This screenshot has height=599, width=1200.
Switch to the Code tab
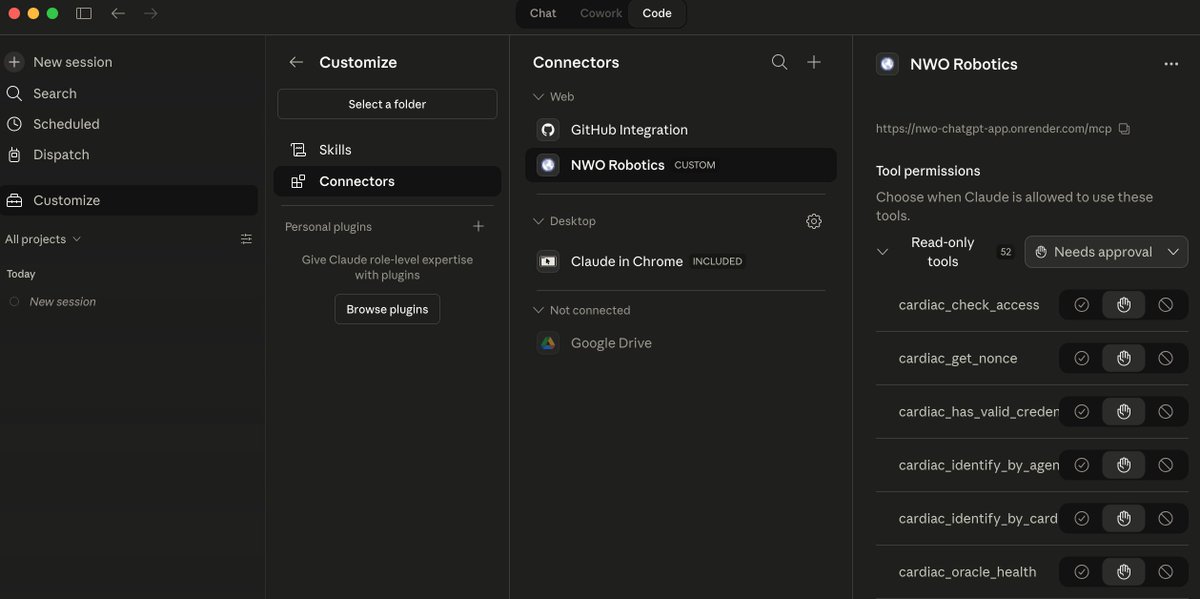[657, 13]
